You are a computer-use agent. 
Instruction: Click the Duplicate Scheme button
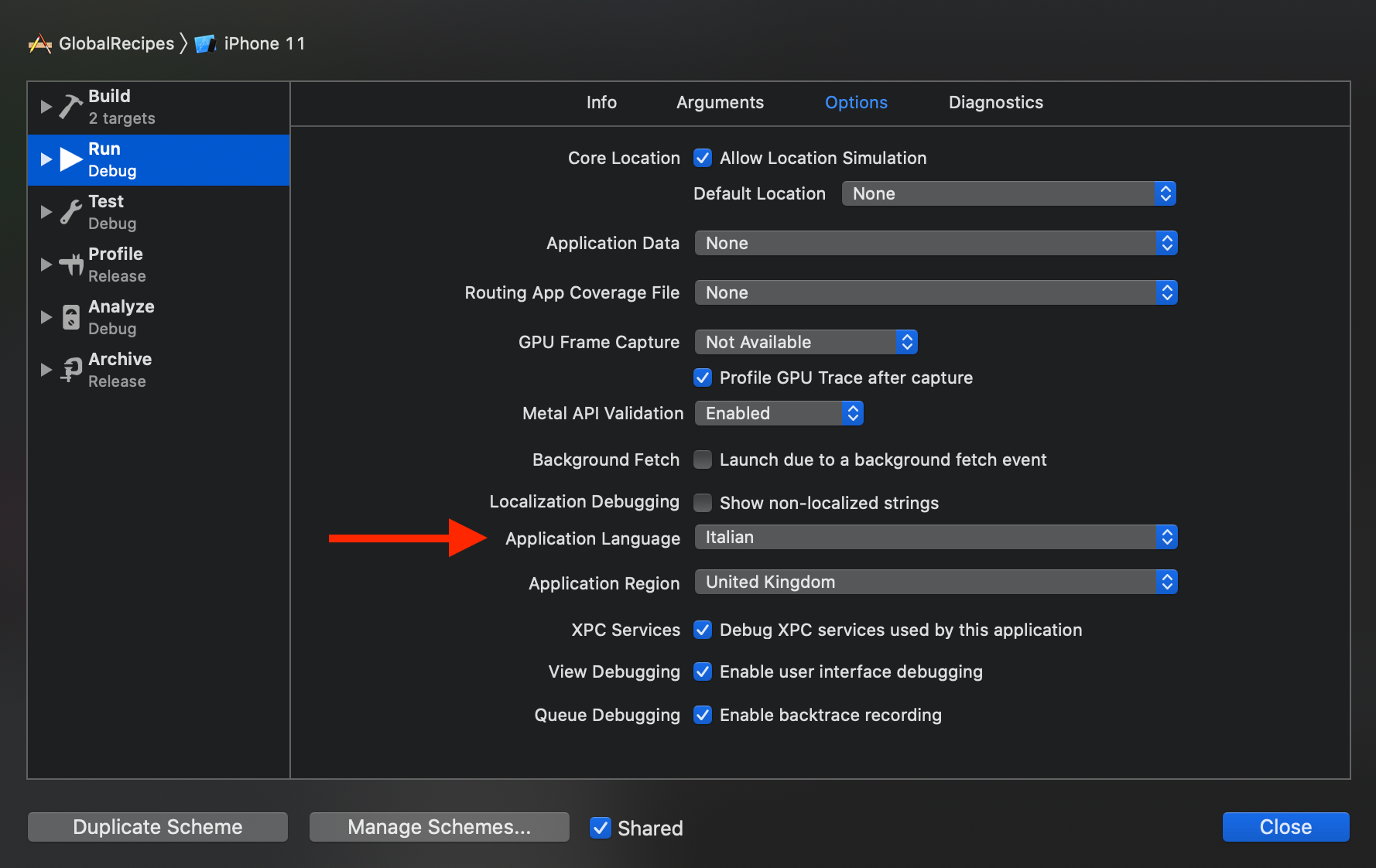pos(157,826)
